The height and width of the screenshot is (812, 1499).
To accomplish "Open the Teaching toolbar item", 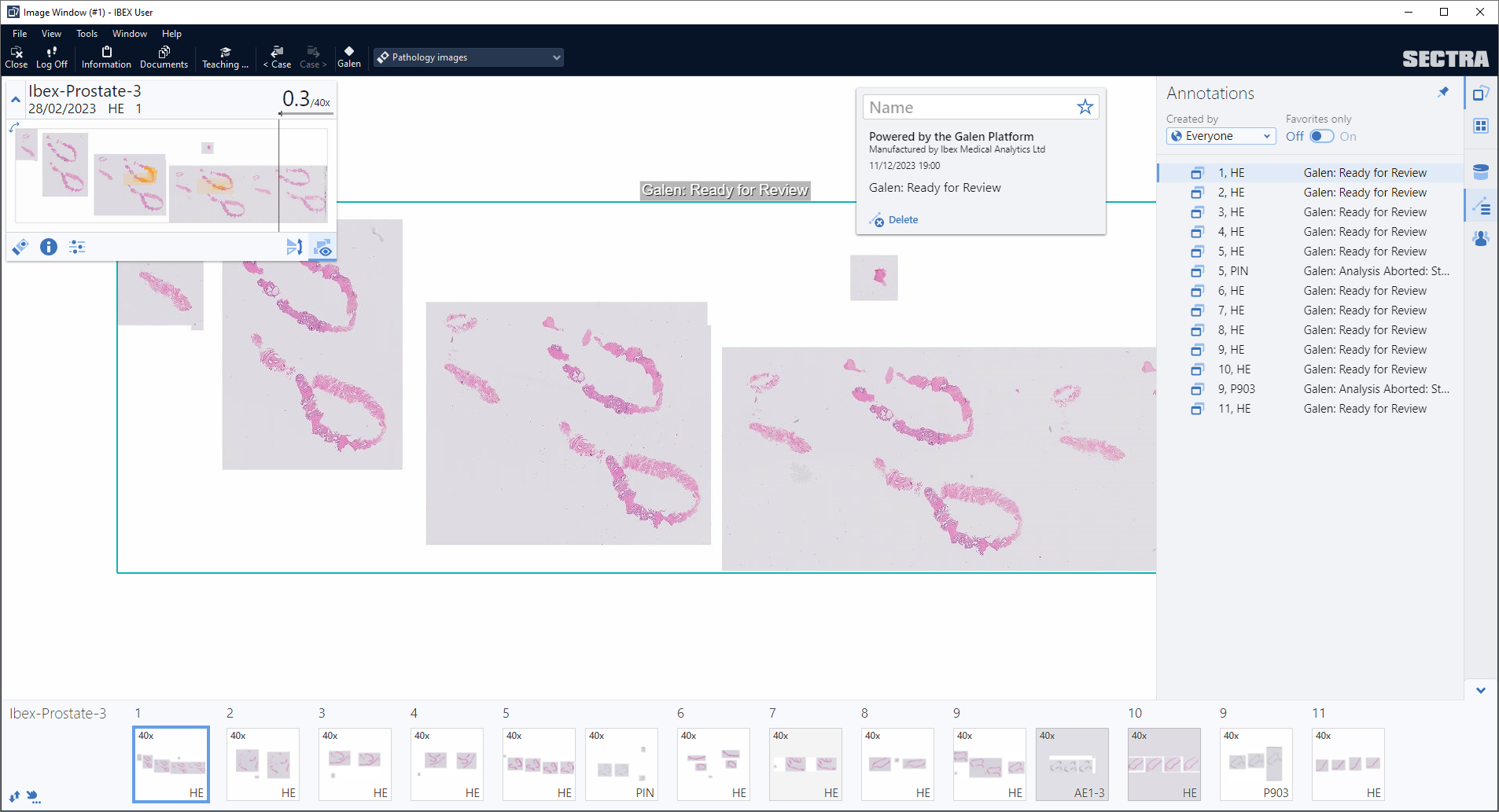I will [225, 57].
